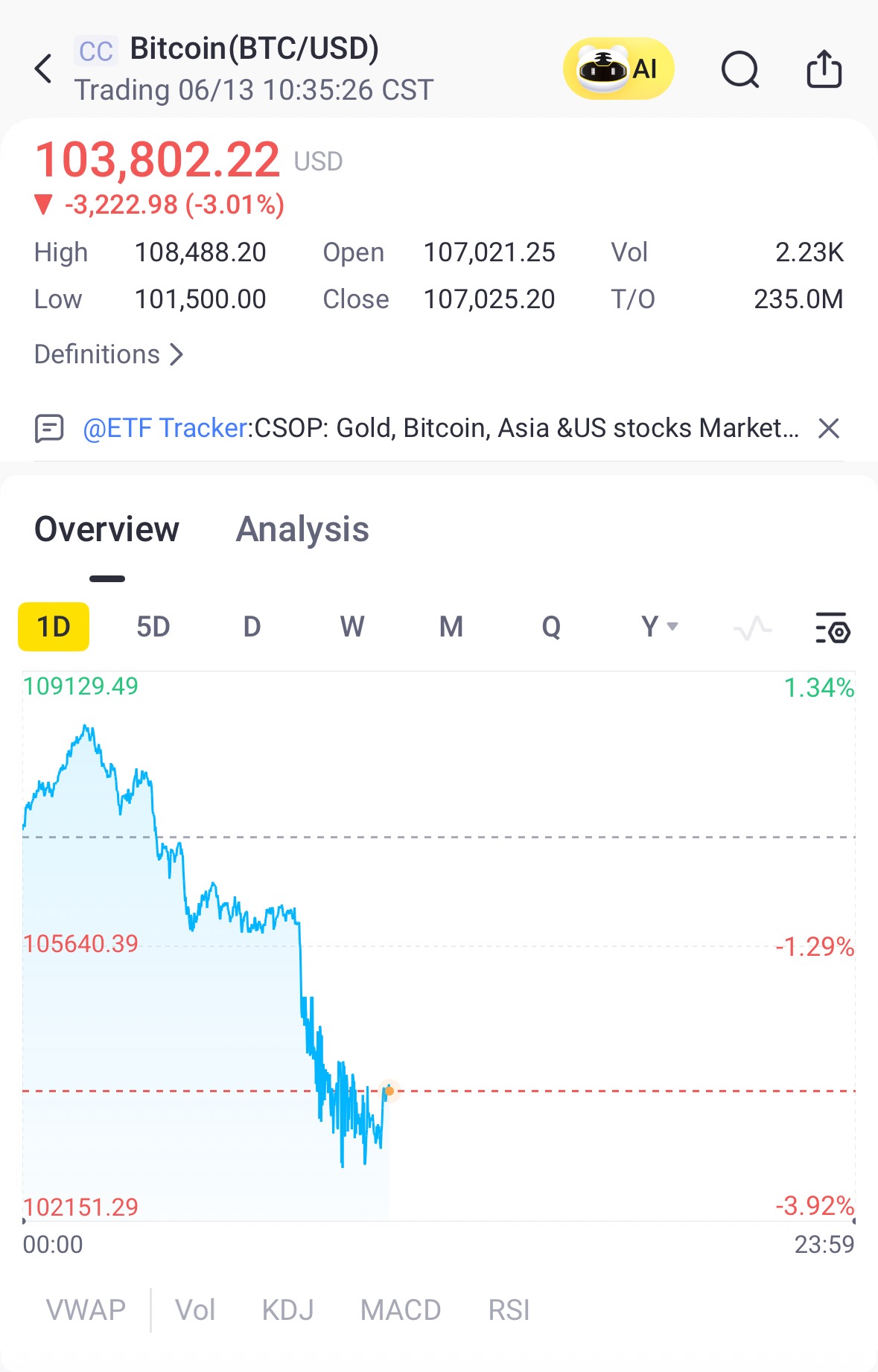Open the Y timeframe dropdown
878x1372 pixels.
click(659, 627)
